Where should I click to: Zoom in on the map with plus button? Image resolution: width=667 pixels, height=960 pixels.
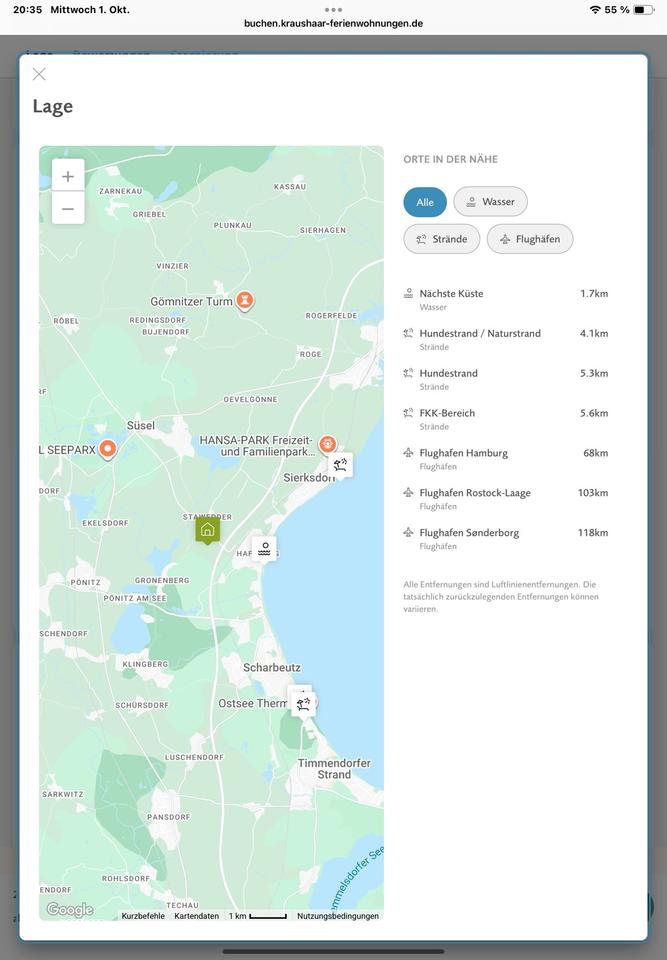(68, 176)
